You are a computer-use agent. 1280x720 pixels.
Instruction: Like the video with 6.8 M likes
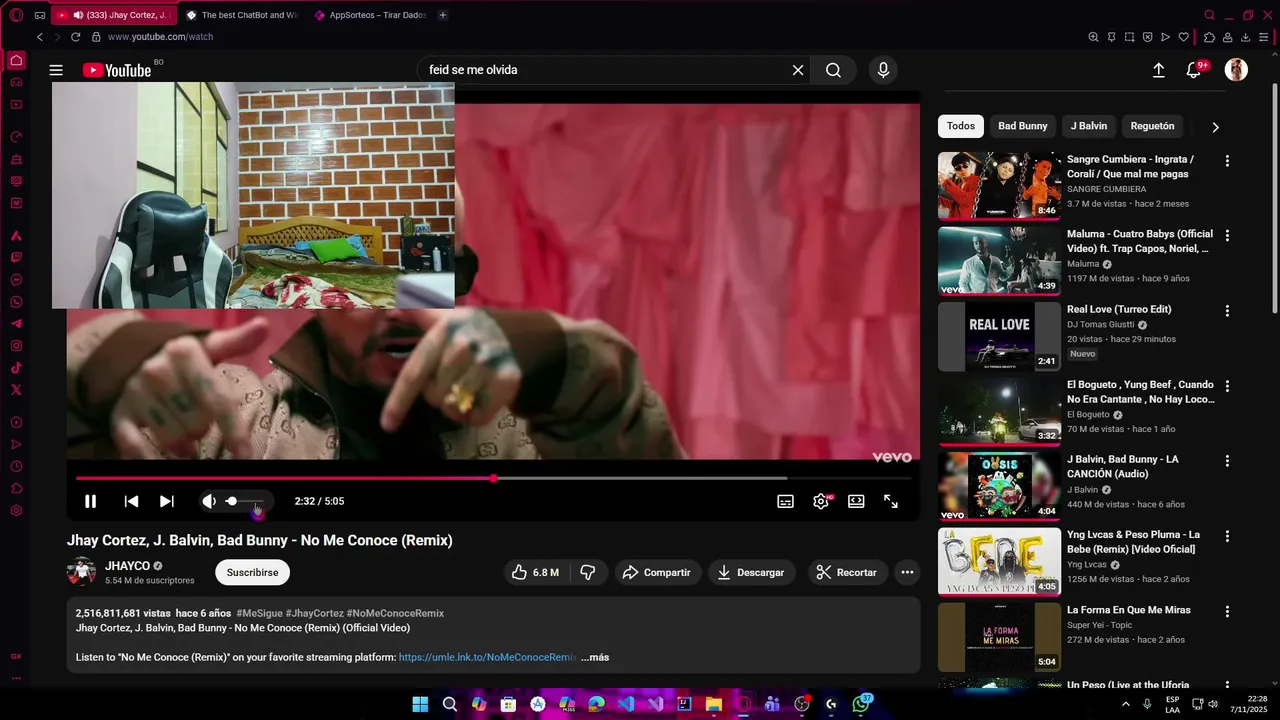point(535,572)
